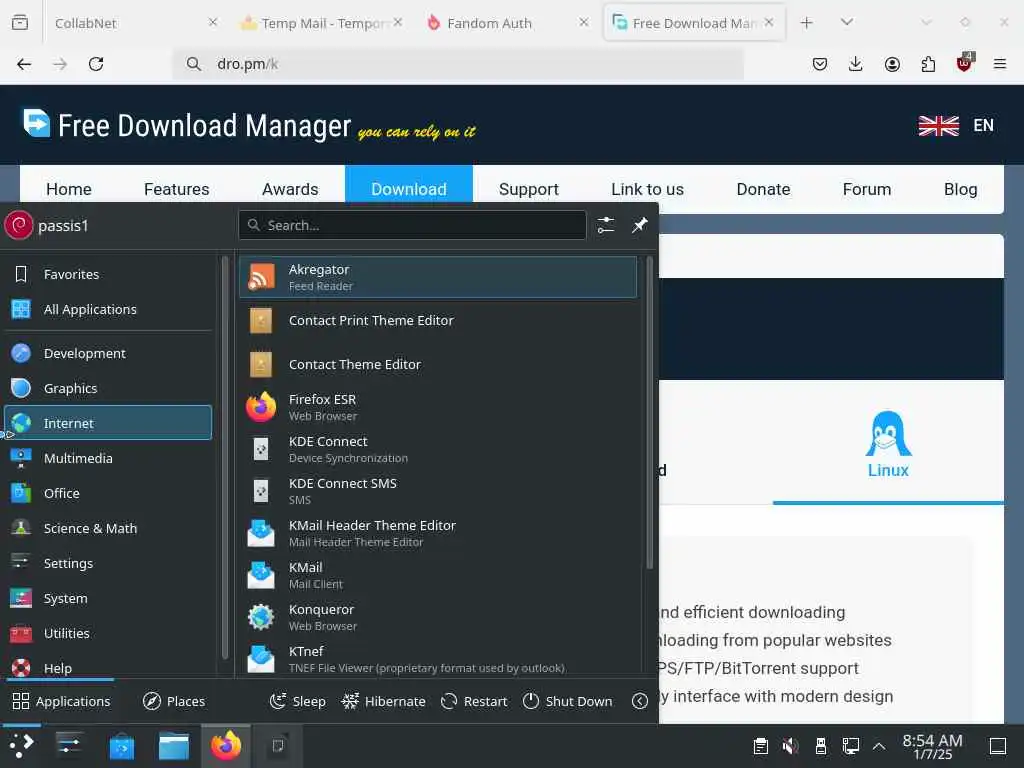Select Favorites category
Image resolution: width=1024 pixels, height=768 pixels.
(x=108, y=274)
